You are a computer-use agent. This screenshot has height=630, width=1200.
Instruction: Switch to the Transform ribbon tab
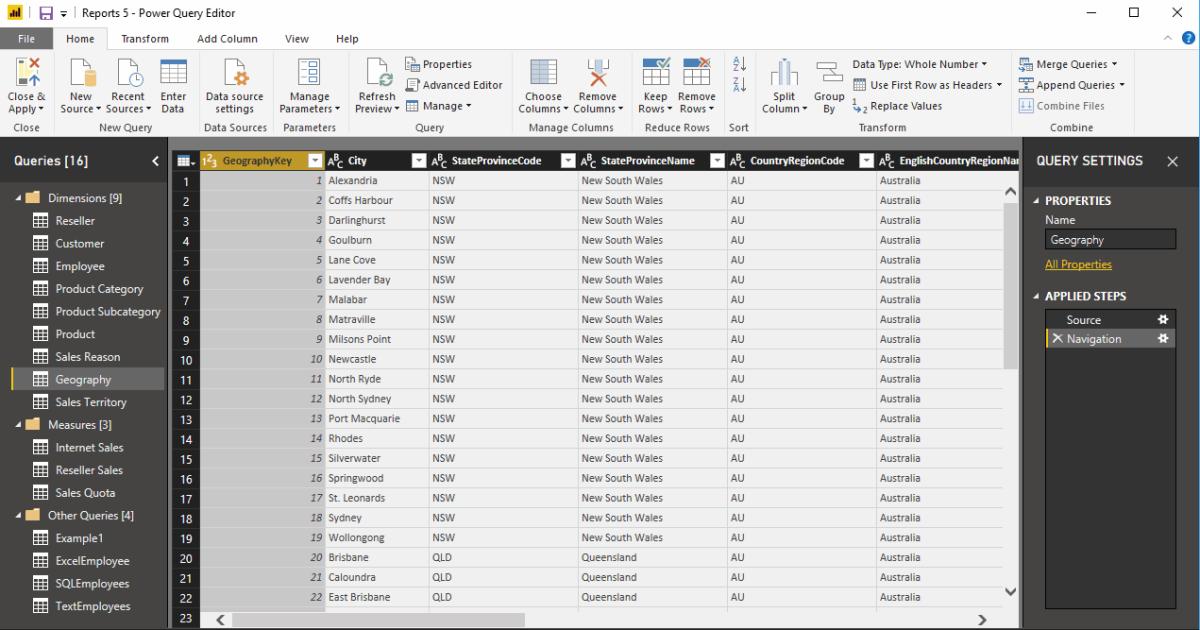click(x=145, y=38)
